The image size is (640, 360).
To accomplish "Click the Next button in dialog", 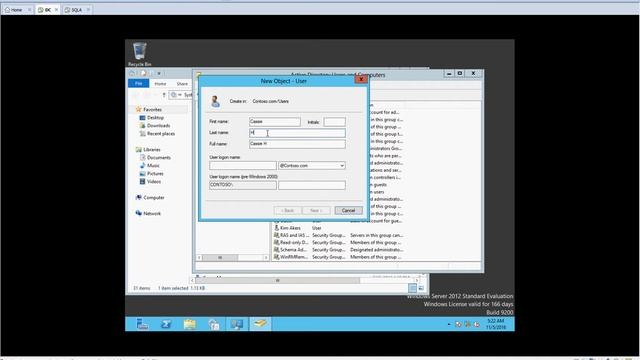I will (316, 210).
